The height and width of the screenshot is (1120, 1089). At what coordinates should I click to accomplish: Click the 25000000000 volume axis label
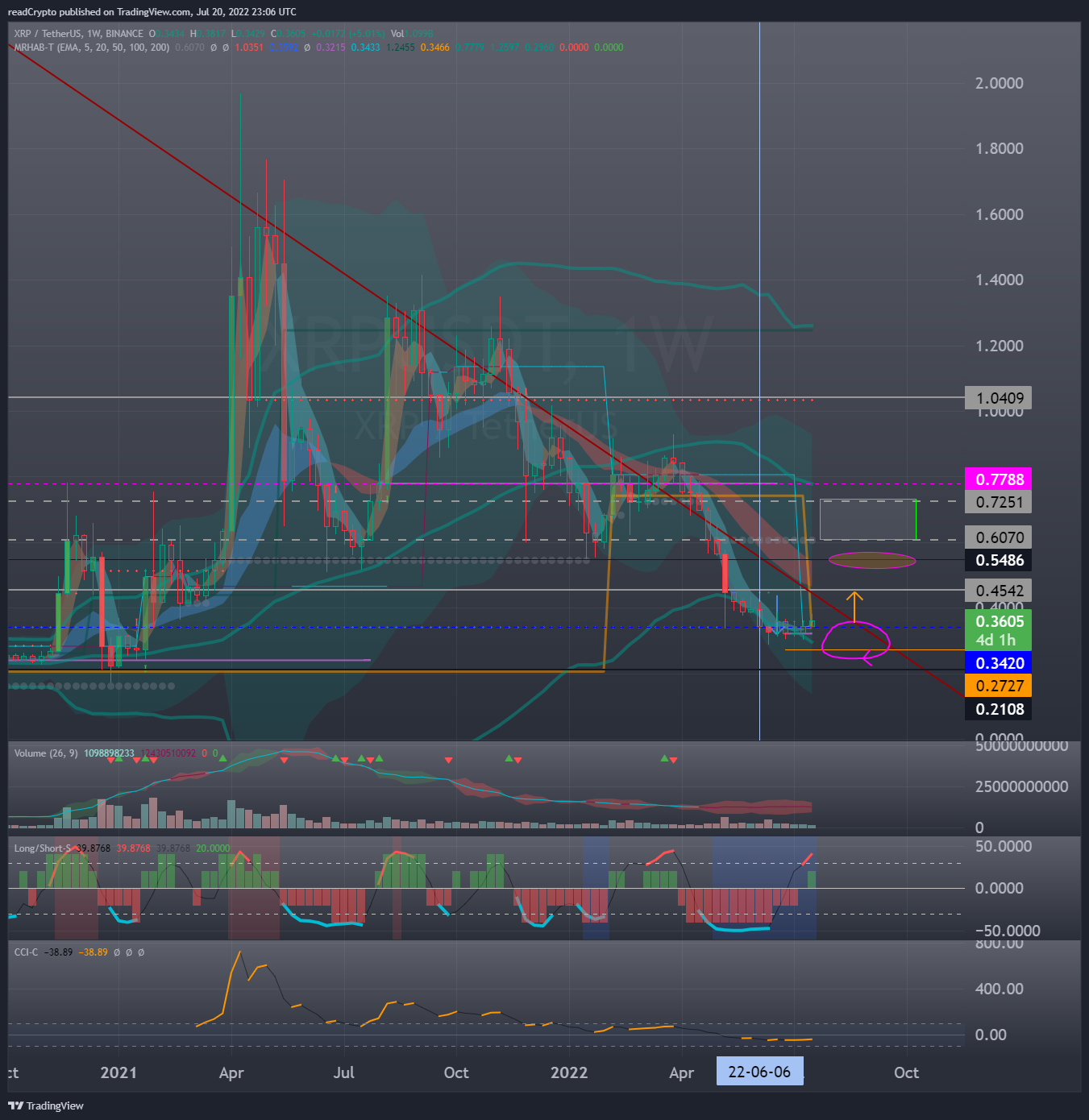[x=1021, y=786]
